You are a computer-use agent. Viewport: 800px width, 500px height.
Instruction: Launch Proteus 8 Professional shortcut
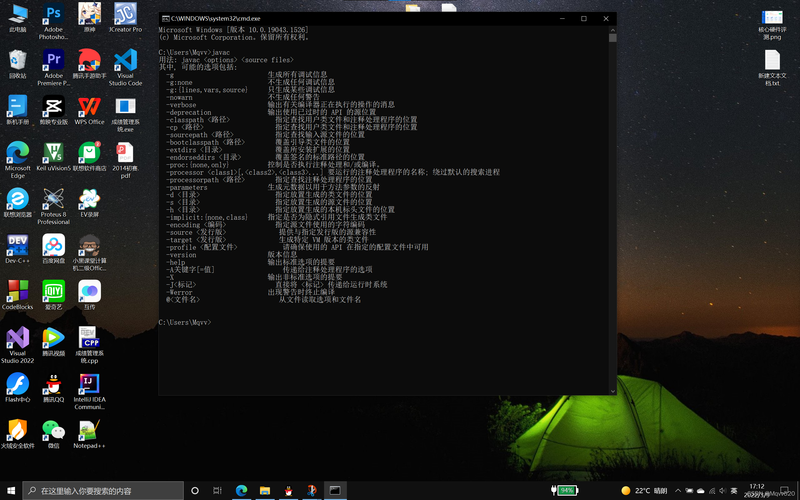coord(54,206)
